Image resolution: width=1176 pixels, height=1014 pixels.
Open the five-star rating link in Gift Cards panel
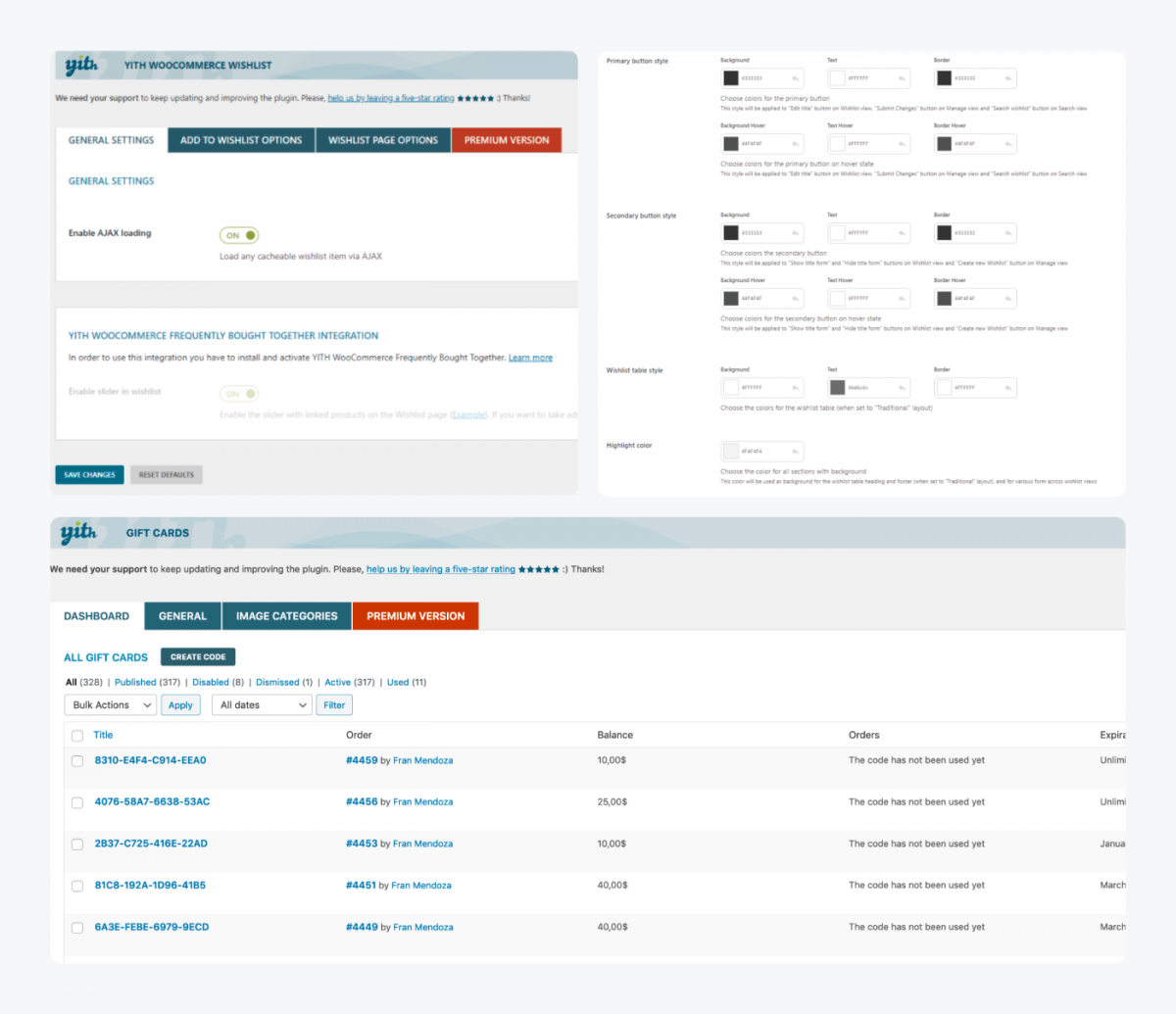coord(441,569)
